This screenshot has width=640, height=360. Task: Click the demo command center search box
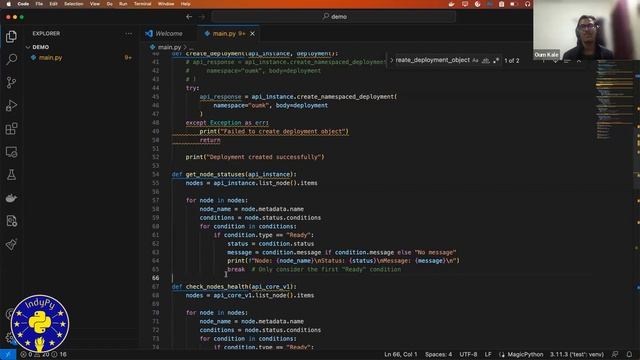[333, 17]
